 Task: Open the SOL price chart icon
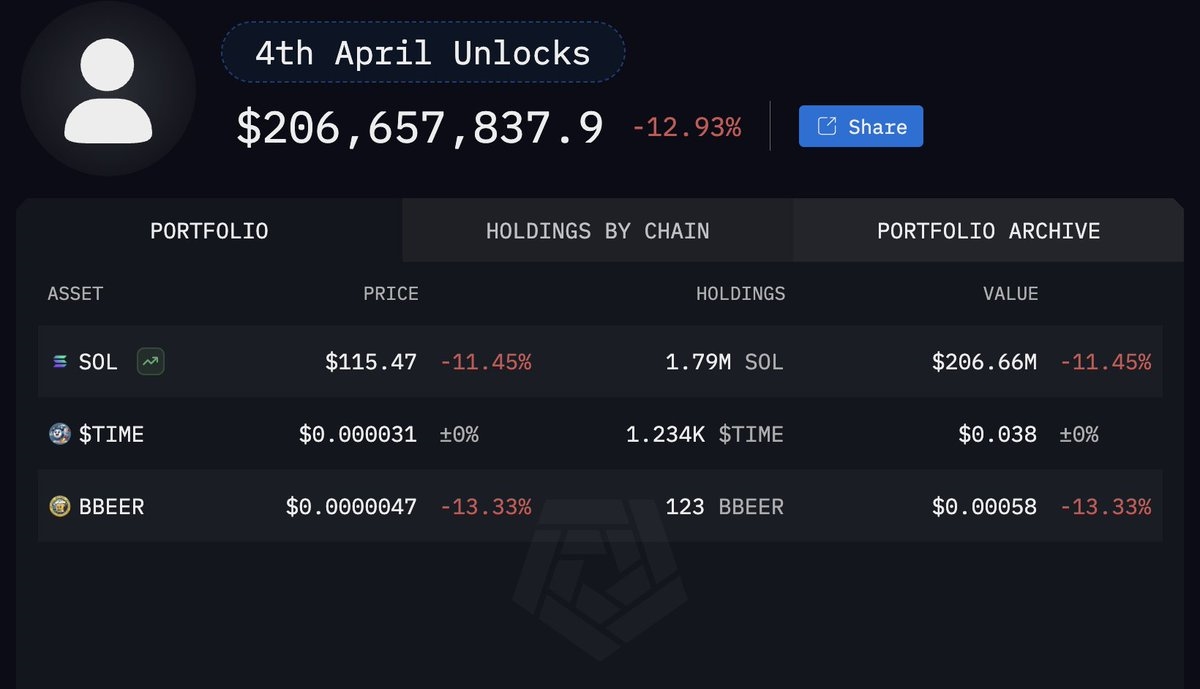[151, 362]
